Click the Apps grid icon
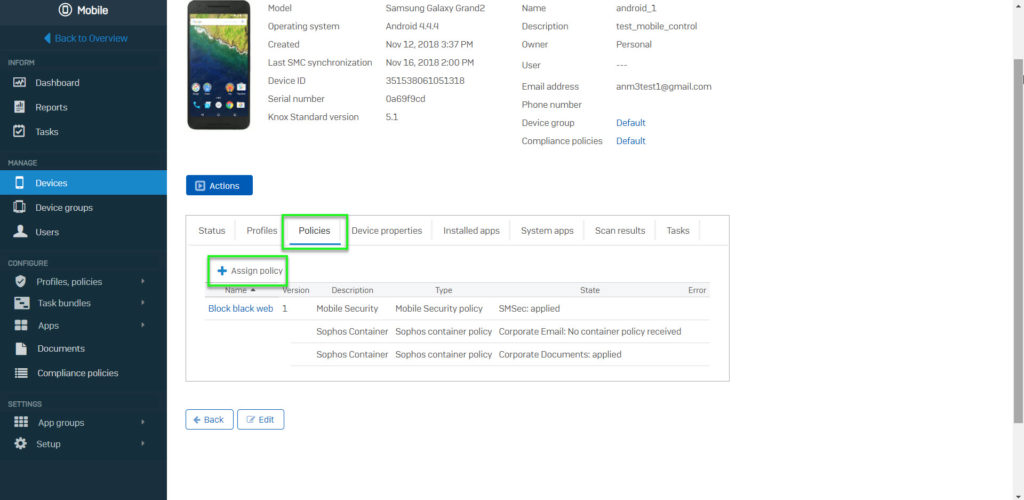The height and width of the screenshot is (500, 1024). [21, 325]
